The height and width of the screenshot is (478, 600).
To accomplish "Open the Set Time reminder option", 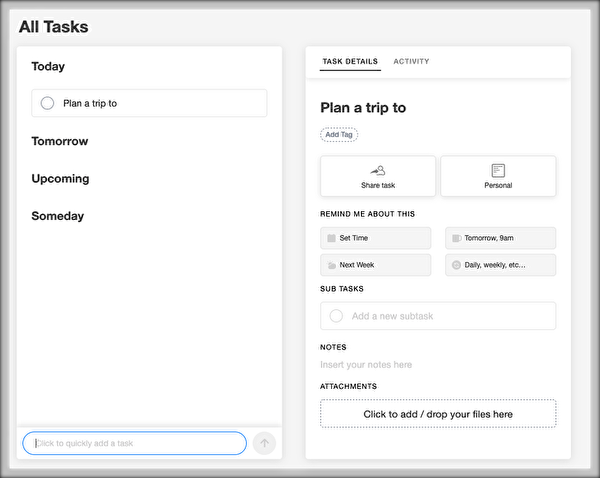I will coord(375,238).
